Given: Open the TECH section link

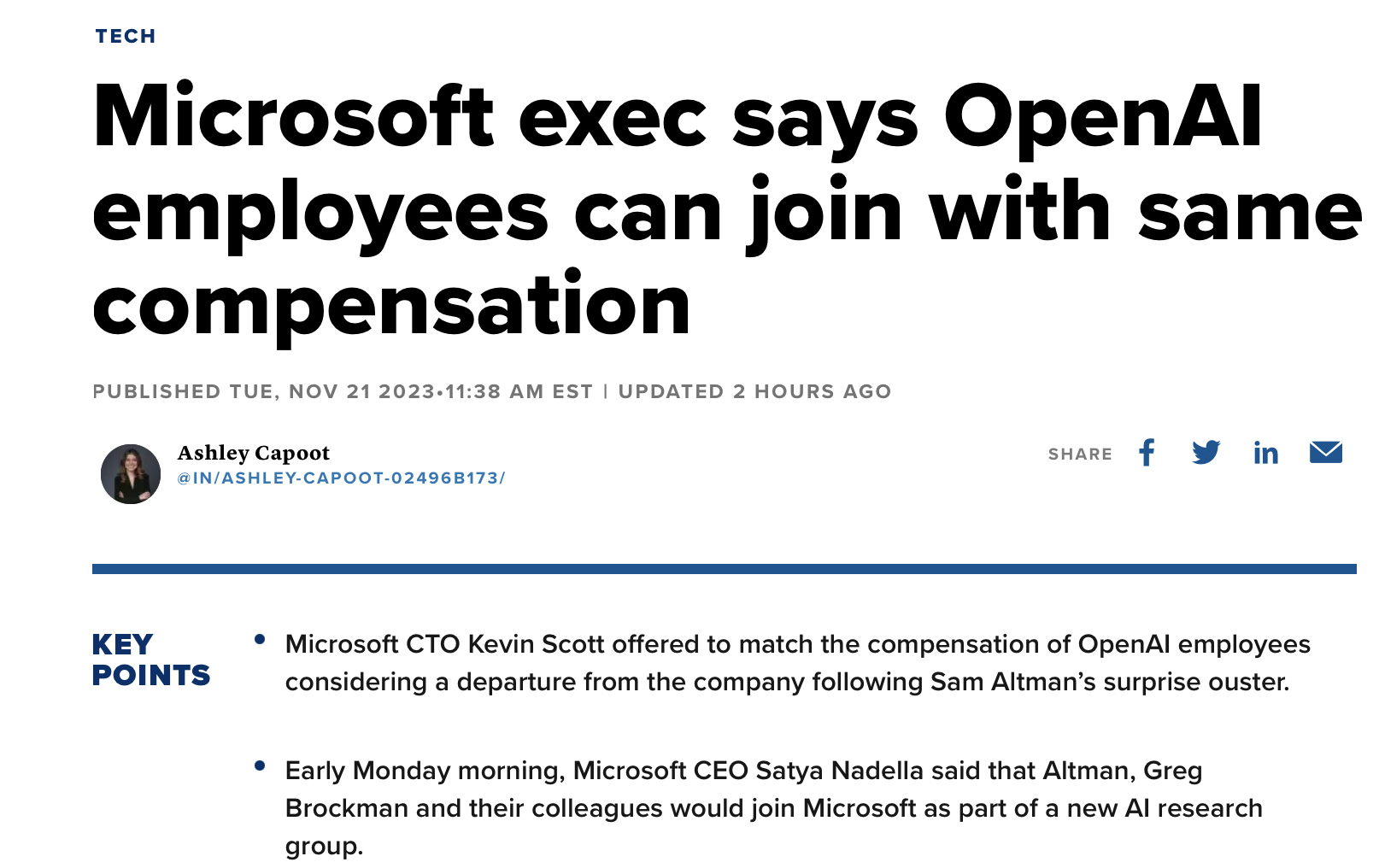Looking at the screenshot, I should [126, 36].
